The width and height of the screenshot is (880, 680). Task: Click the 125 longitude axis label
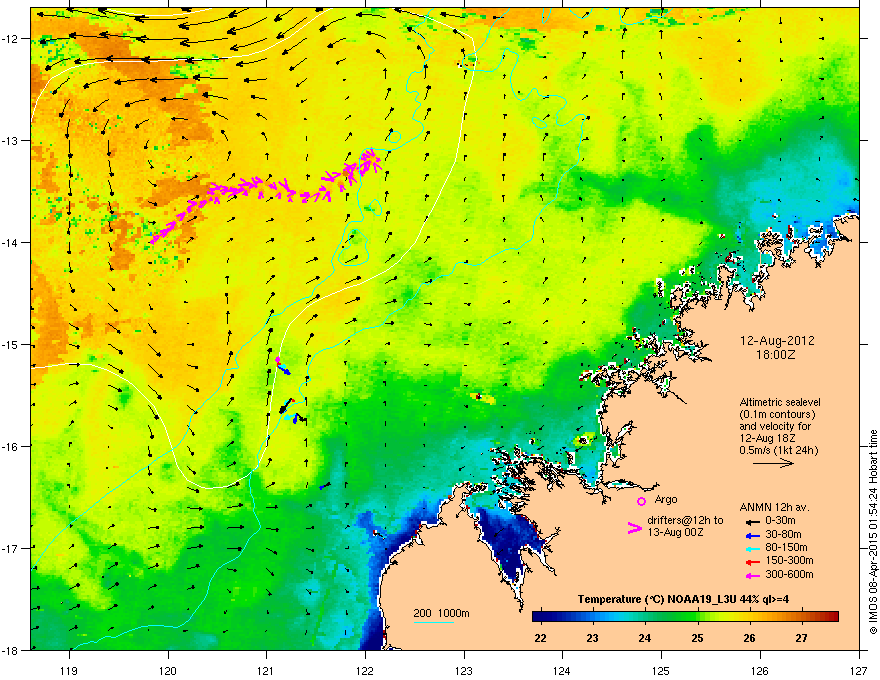click(x=662, y=671)
